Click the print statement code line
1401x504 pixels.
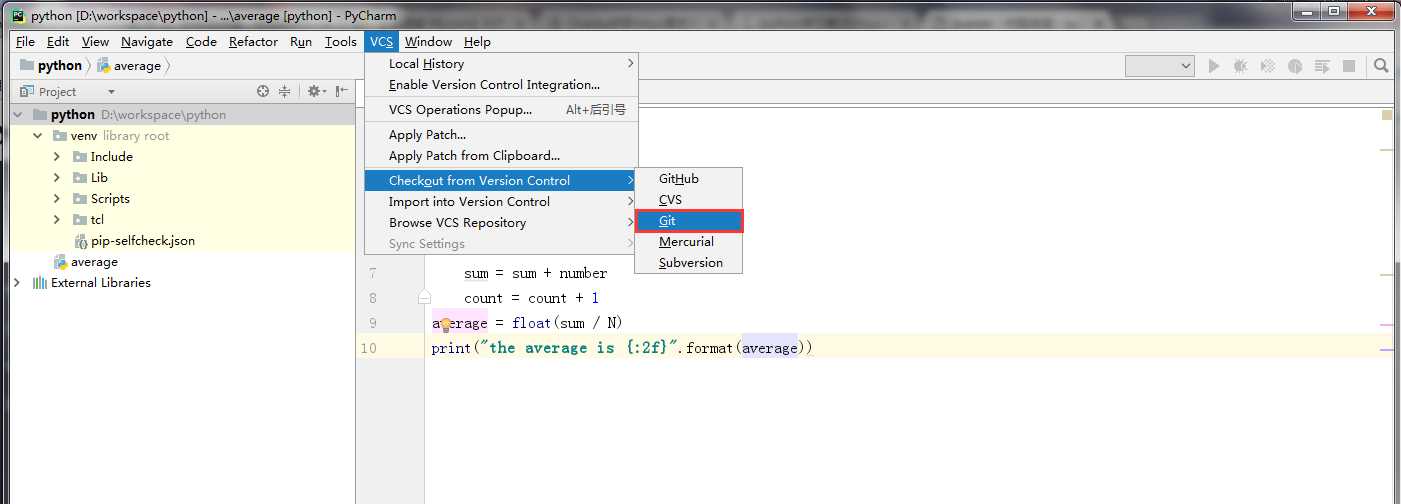click(x=622, y=348)
